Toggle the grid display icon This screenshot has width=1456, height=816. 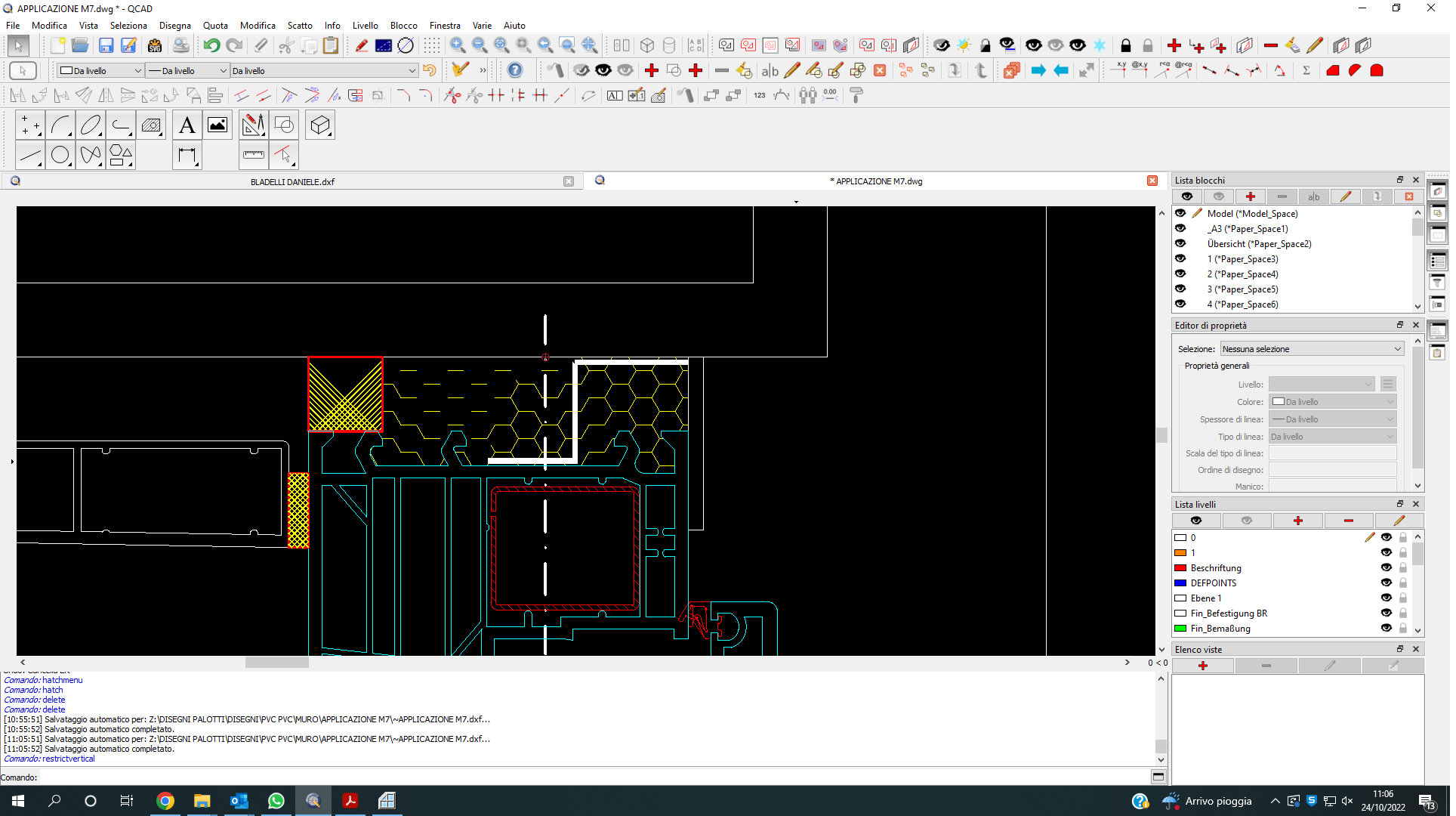[x=431, y=46]
